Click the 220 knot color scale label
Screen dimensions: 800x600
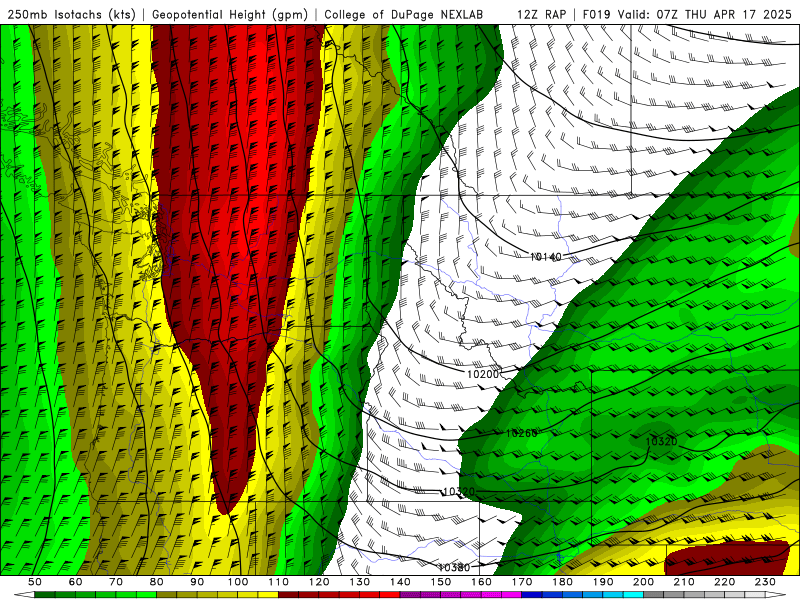[724, 582]
